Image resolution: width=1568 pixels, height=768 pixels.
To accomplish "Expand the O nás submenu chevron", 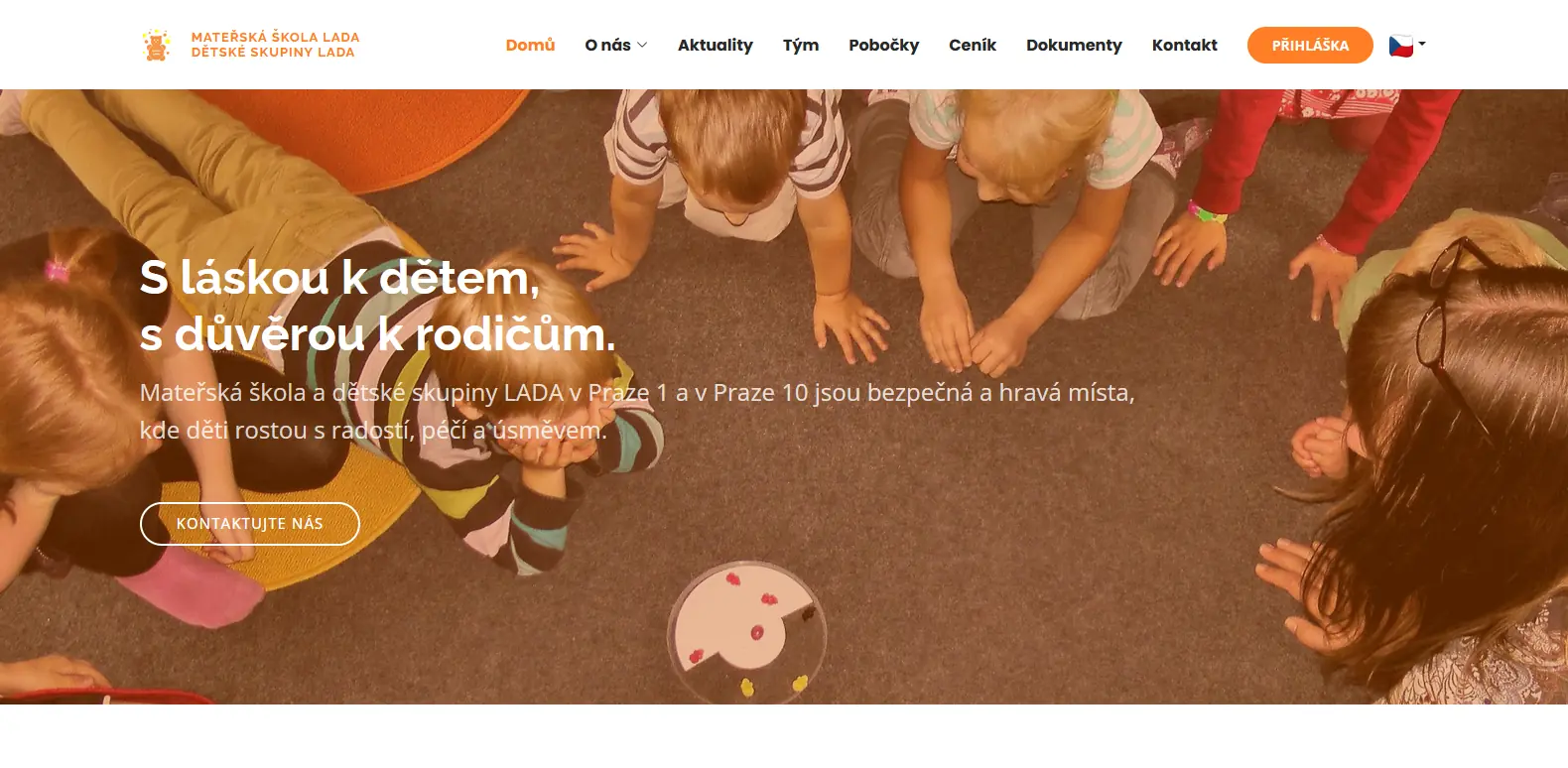I will click(x=642, y=45).
